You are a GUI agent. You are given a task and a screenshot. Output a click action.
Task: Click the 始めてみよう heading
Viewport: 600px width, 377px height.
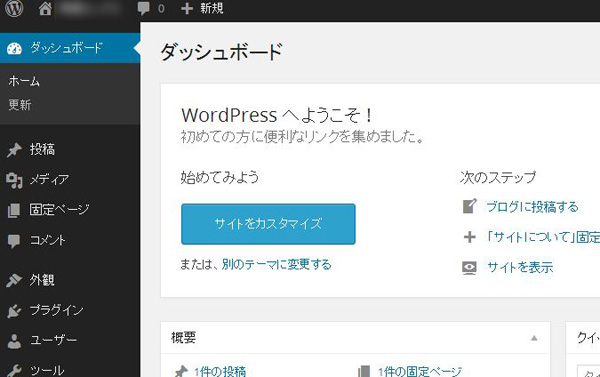tap(220, 177)
